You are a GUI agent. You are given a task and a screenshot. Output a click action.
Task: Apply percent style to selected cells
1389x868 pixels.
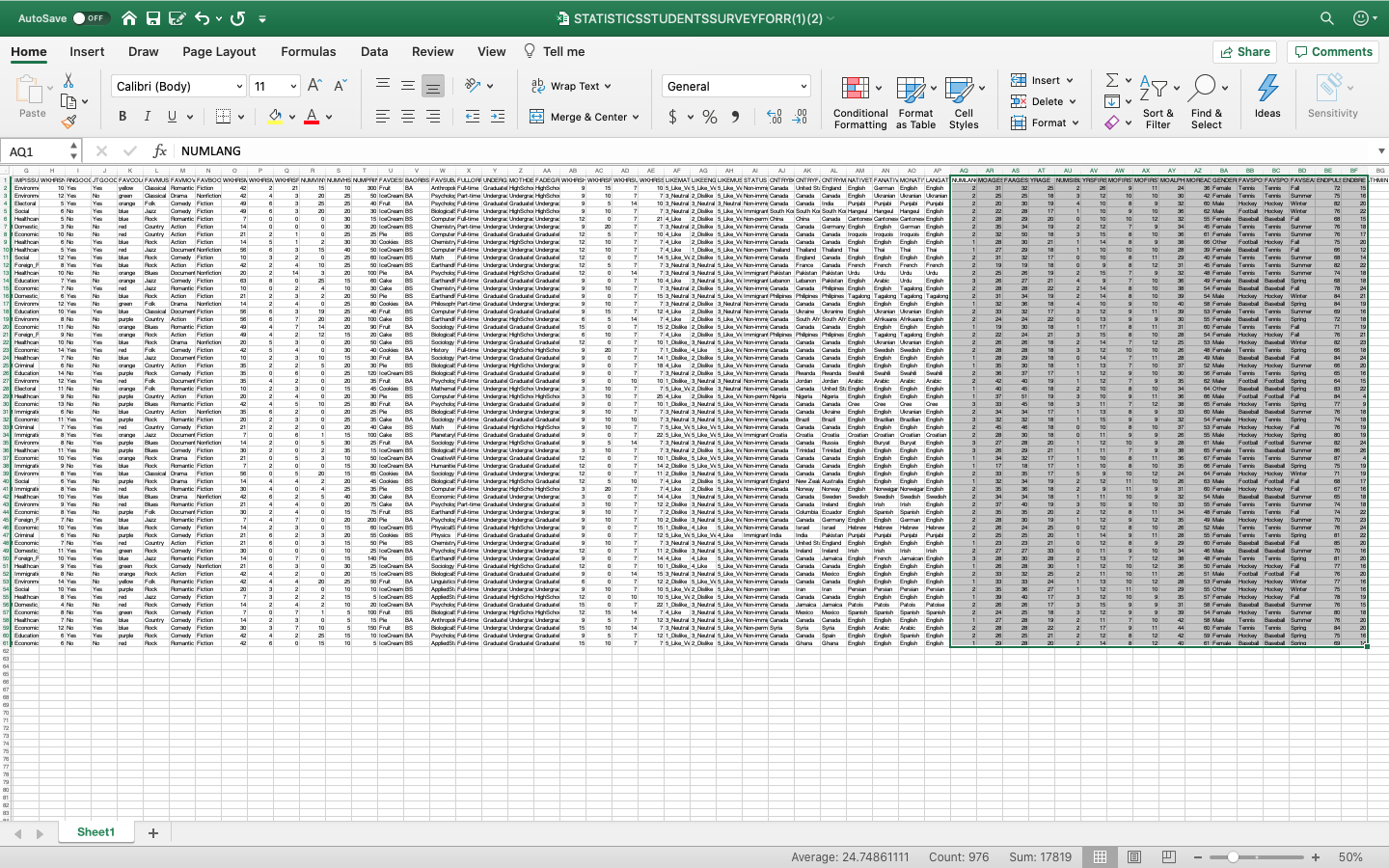click(710, 117)
